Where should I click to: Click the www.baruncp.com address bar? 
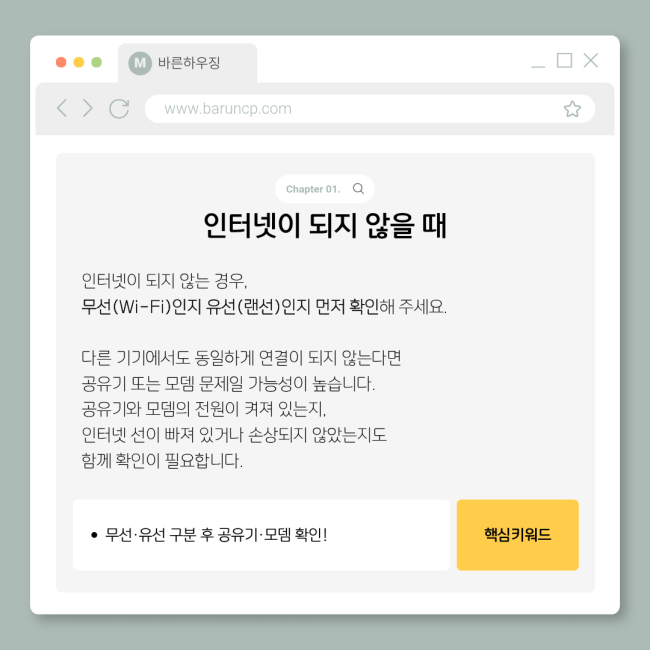pyautogui.click(x=370, y=109)
